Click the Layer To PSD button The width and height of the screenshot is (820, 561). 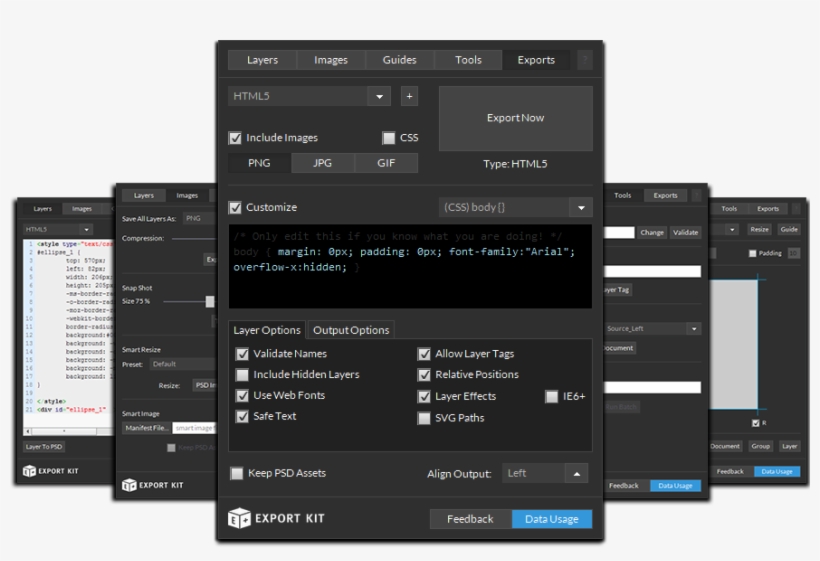click(44, 446)
